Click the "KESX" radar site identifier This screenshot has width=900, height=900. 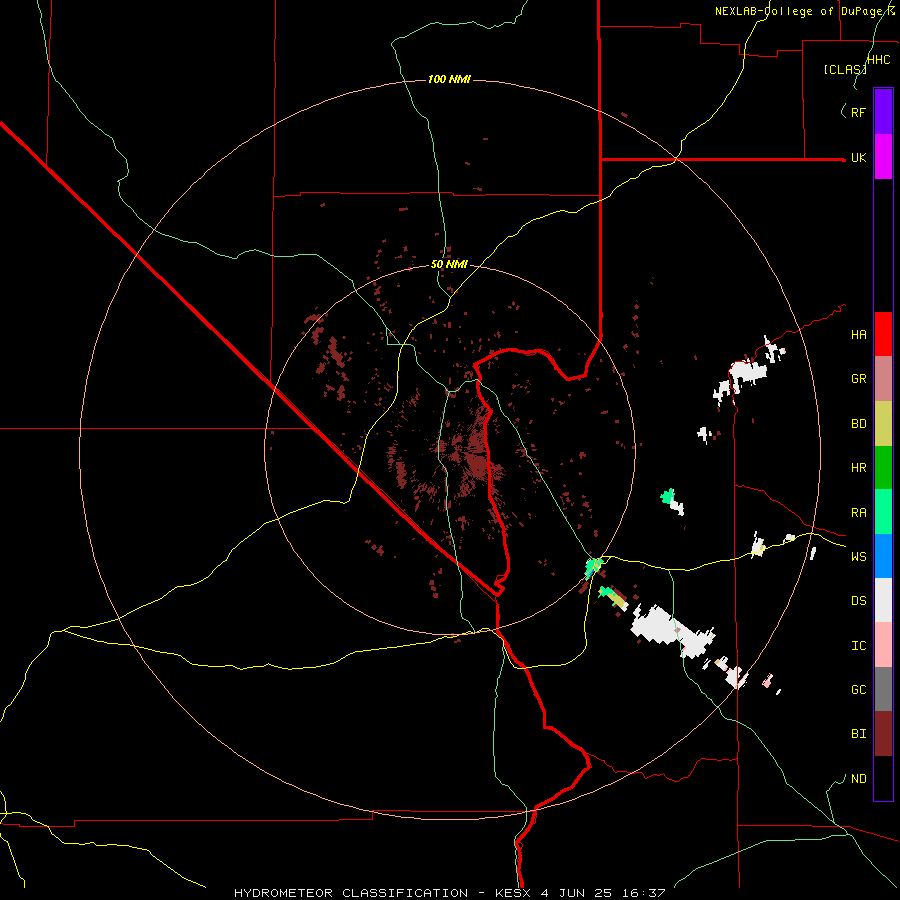pyautogui.click(x=515, y=893)
